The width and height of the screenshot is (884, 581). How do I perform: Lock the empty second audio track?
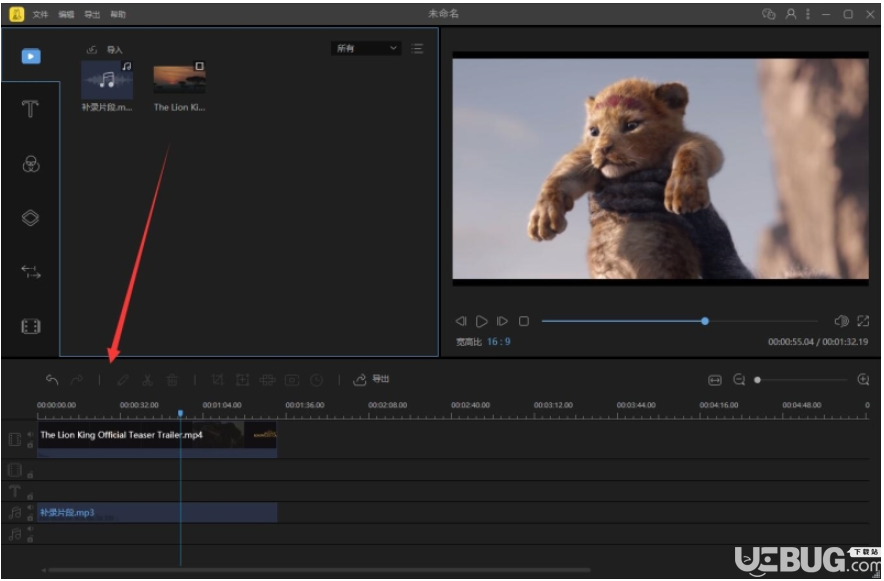click(30, 539)
